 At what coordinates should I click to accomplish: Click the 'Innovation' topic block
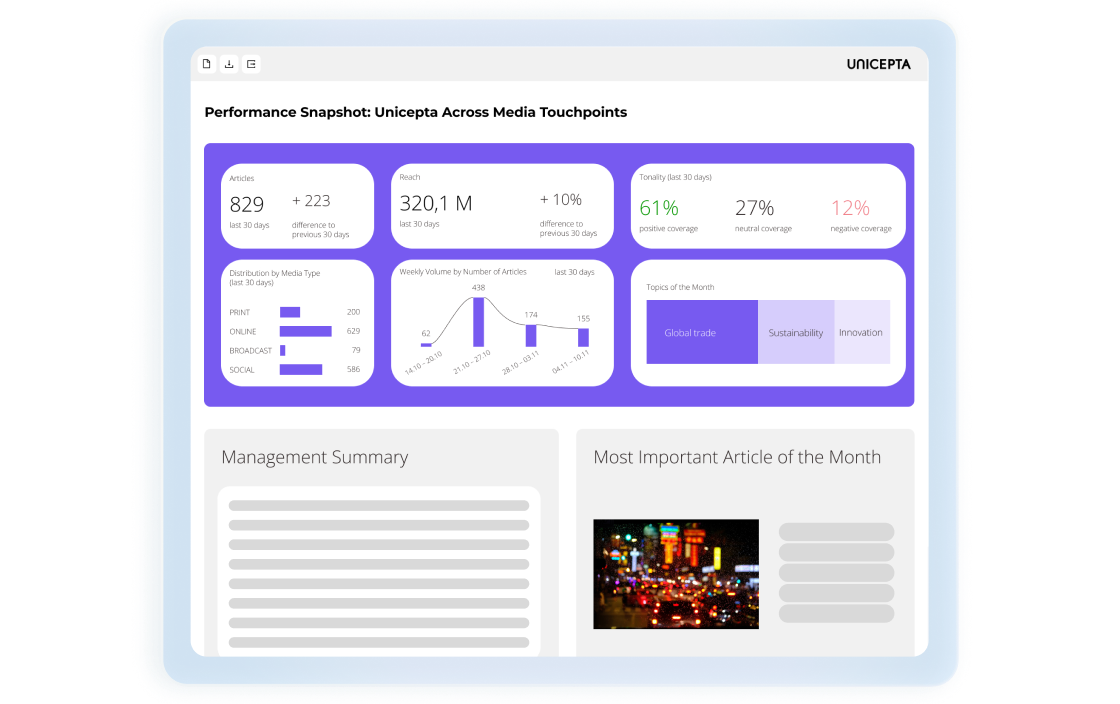[862, 332]
